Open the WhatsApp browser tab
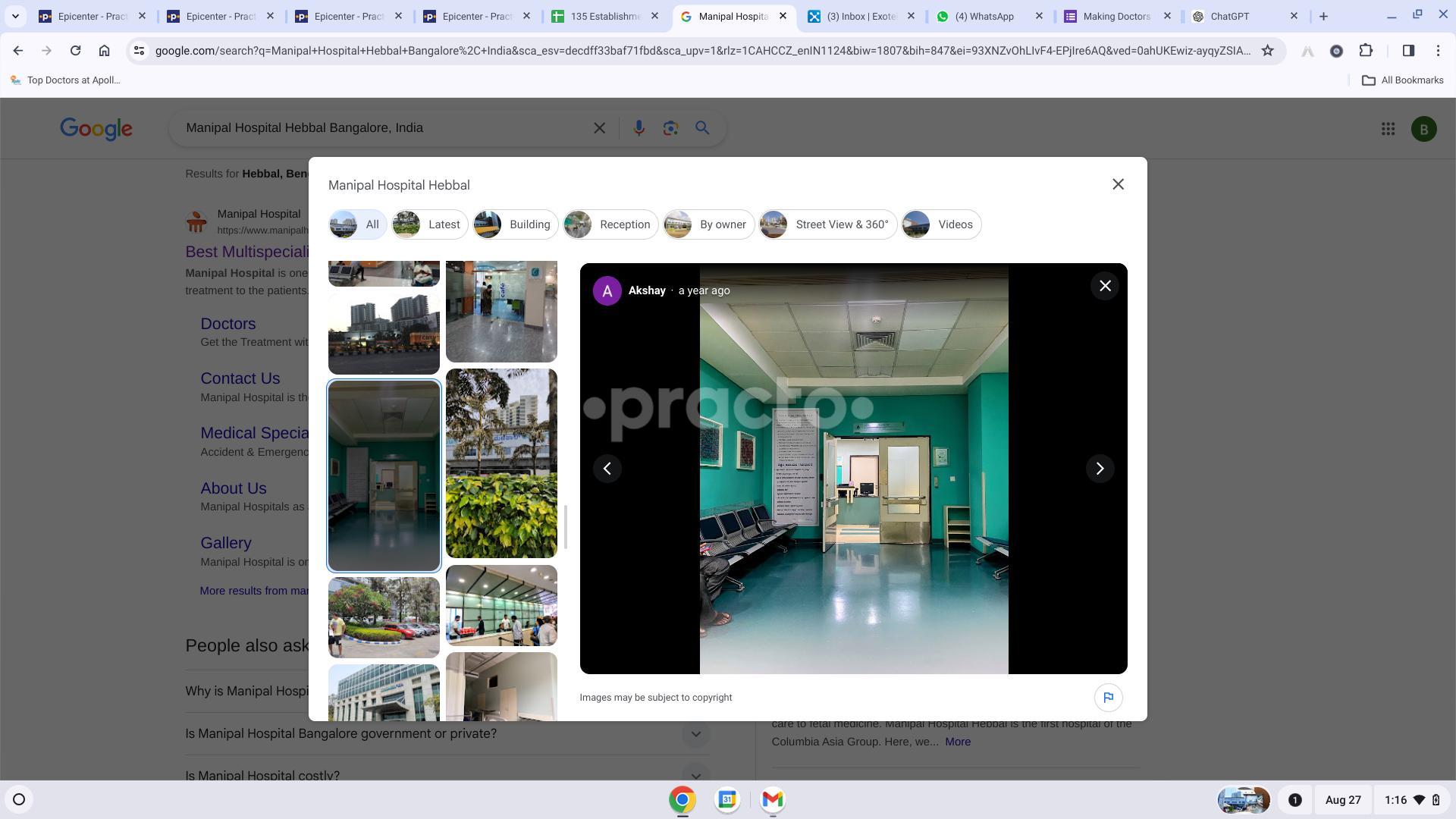 (x=984, y=16)
